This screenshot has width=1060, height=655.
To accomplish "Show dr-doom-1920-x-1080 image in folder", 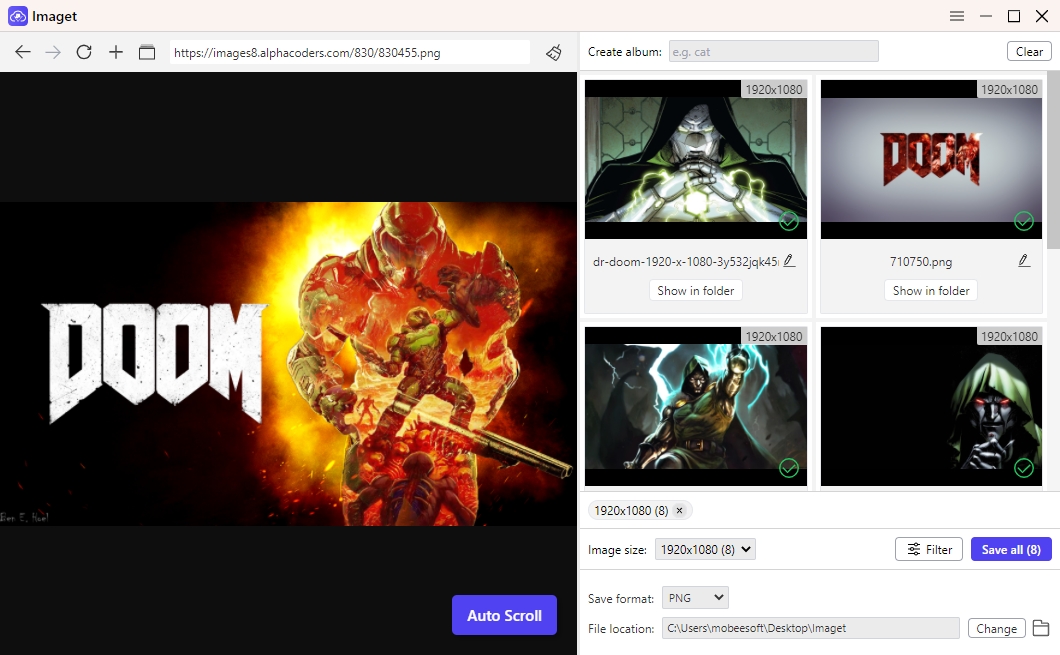I will pos(696,291).
